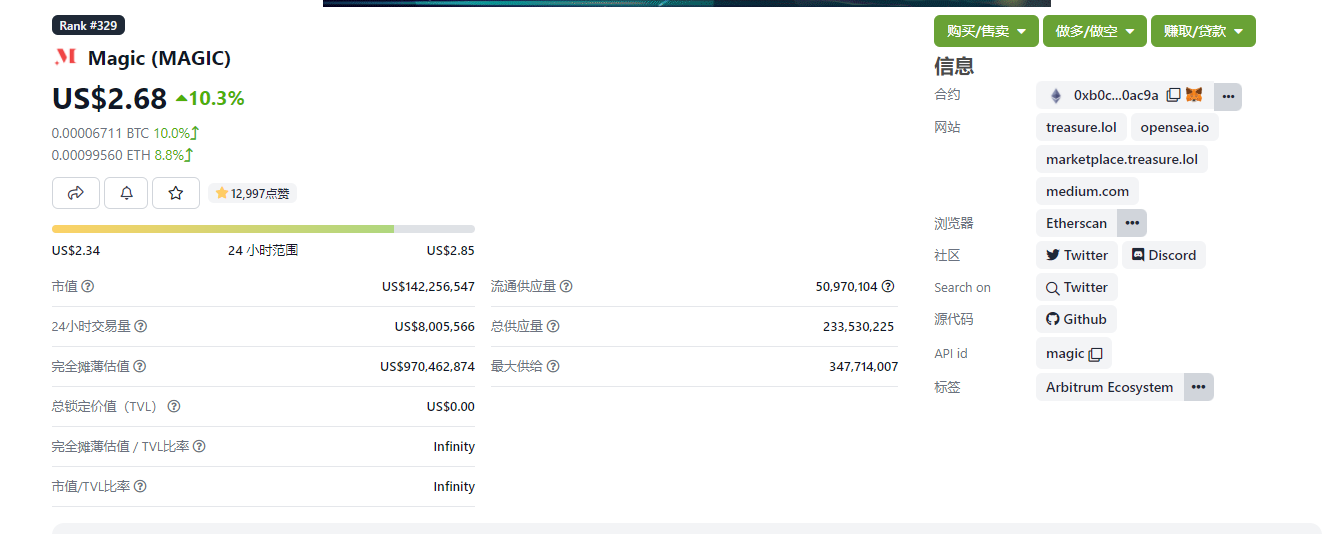Open max supply help icon

[x=553, y=366]
